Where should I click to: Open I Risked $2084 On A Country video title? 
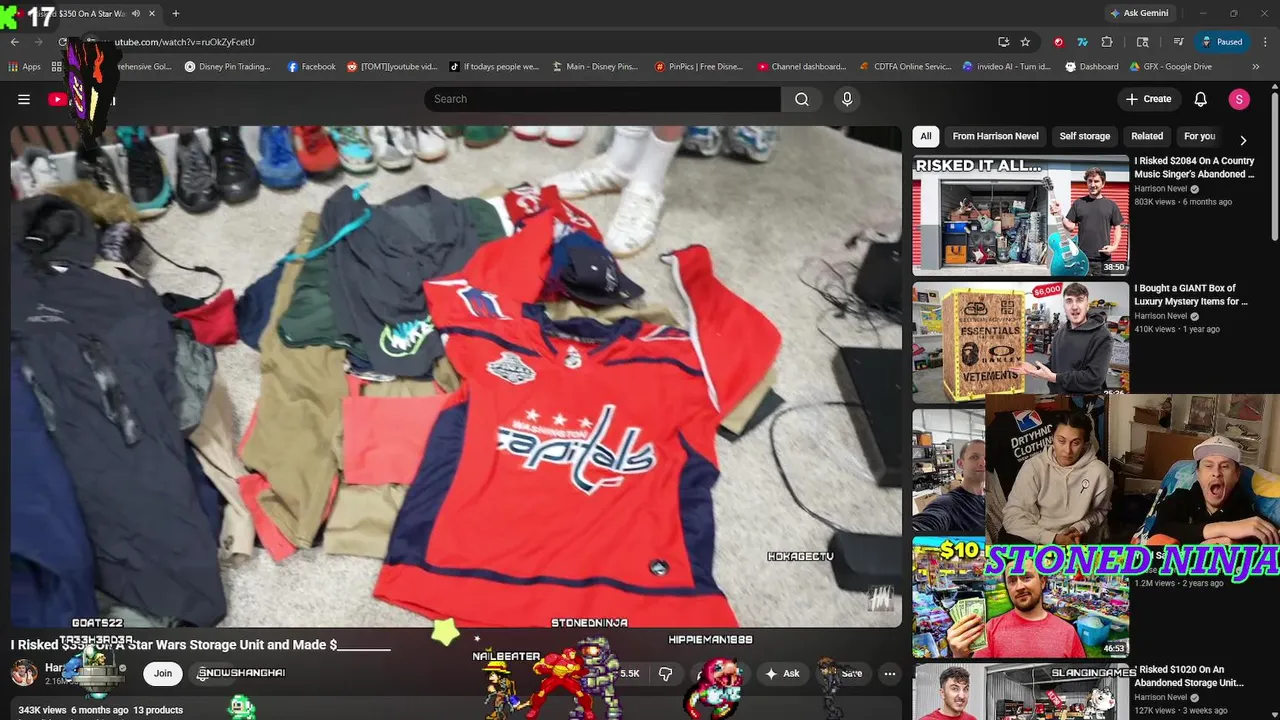[1194, 167]
